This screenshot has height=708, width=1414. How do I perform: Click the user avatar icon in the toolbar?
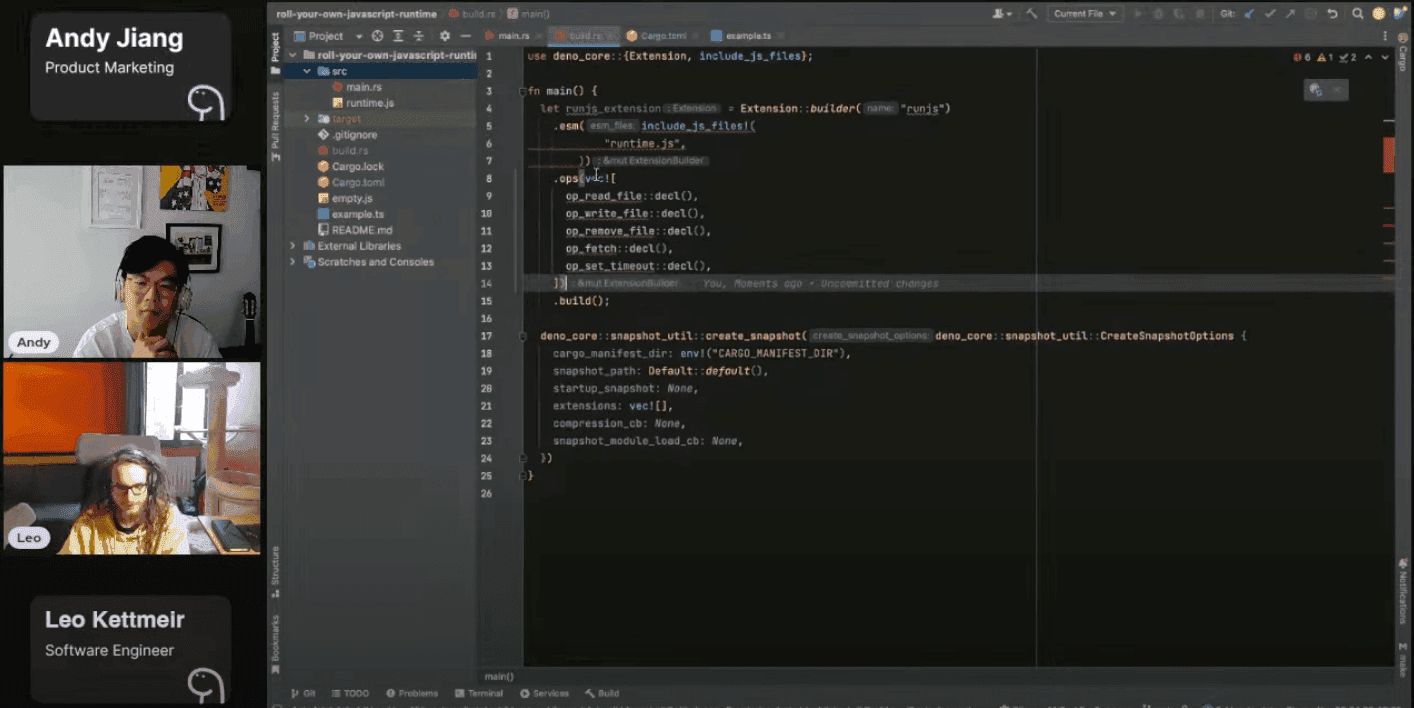(x=1379, y=14)
